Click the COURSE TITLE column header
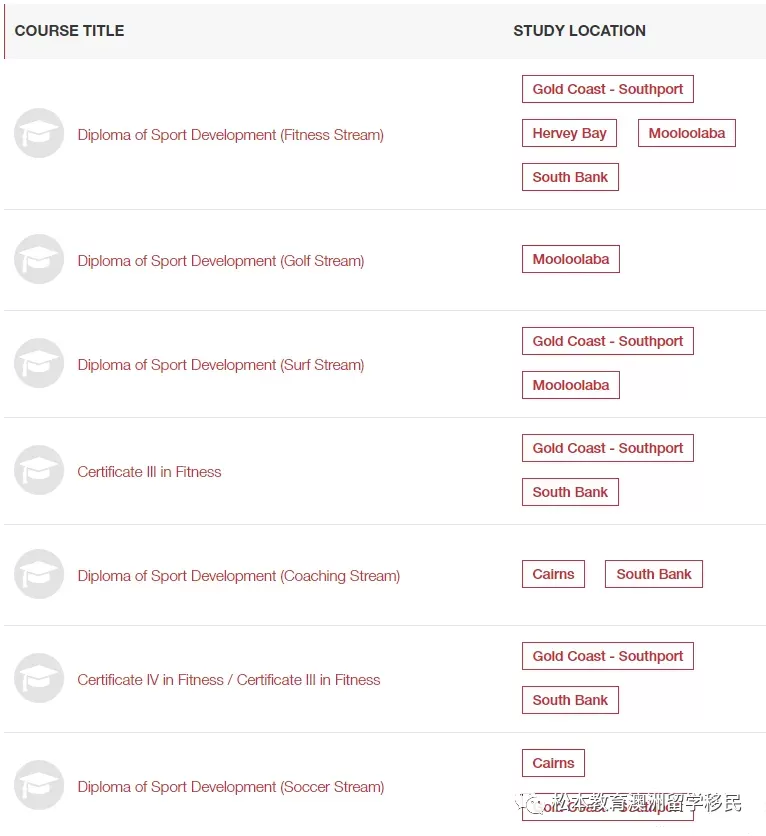The width and height of the screenshot is (766, 836). [69, 31]
